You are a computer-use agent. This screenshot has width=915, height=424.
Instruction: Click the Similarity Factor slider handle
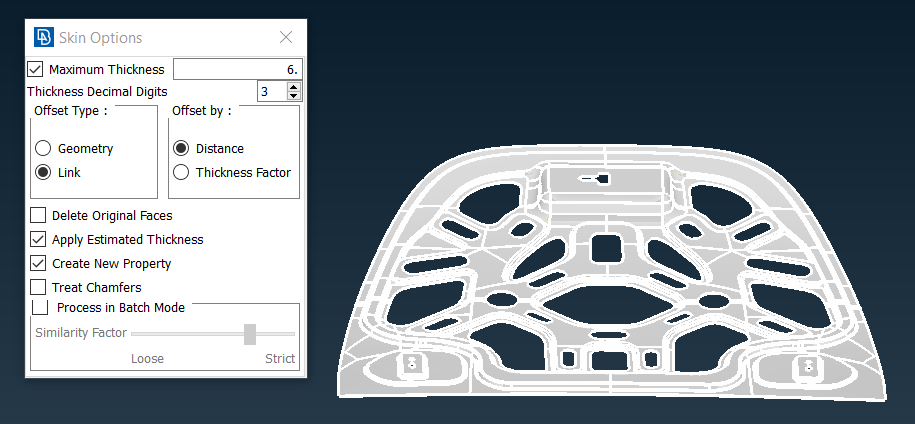pyautogui.click(x=250, y=333)
